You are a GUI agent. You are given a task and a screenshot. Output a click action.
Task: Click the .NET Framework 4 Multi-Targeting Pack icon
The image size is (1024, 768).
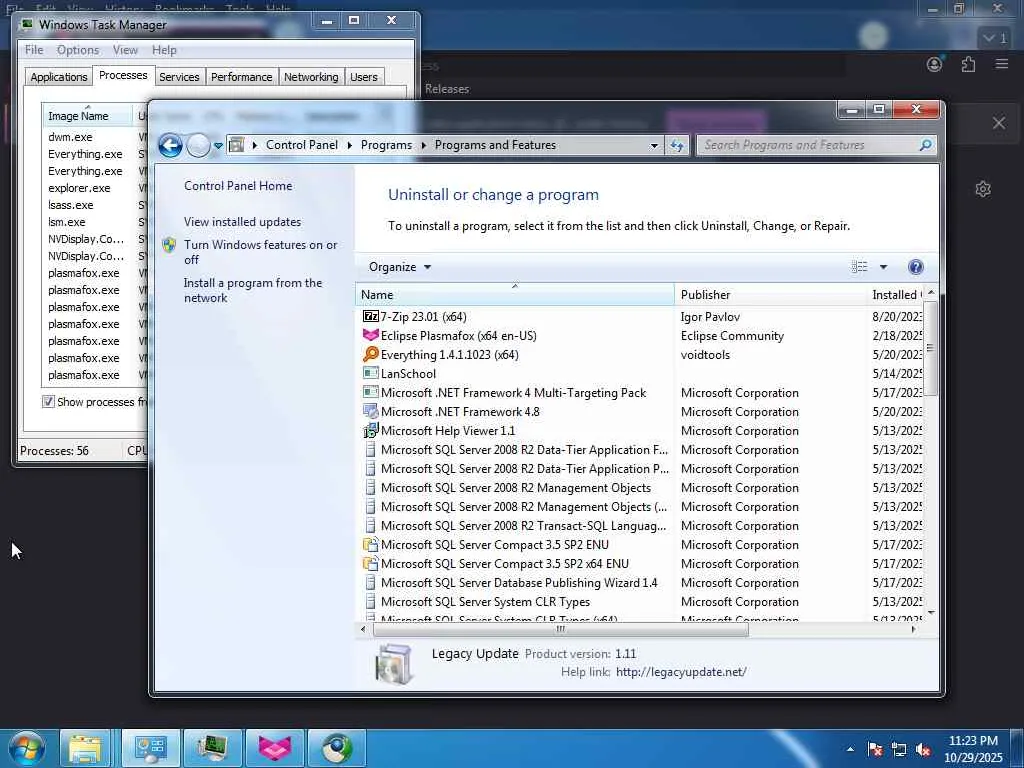point(370,392)
